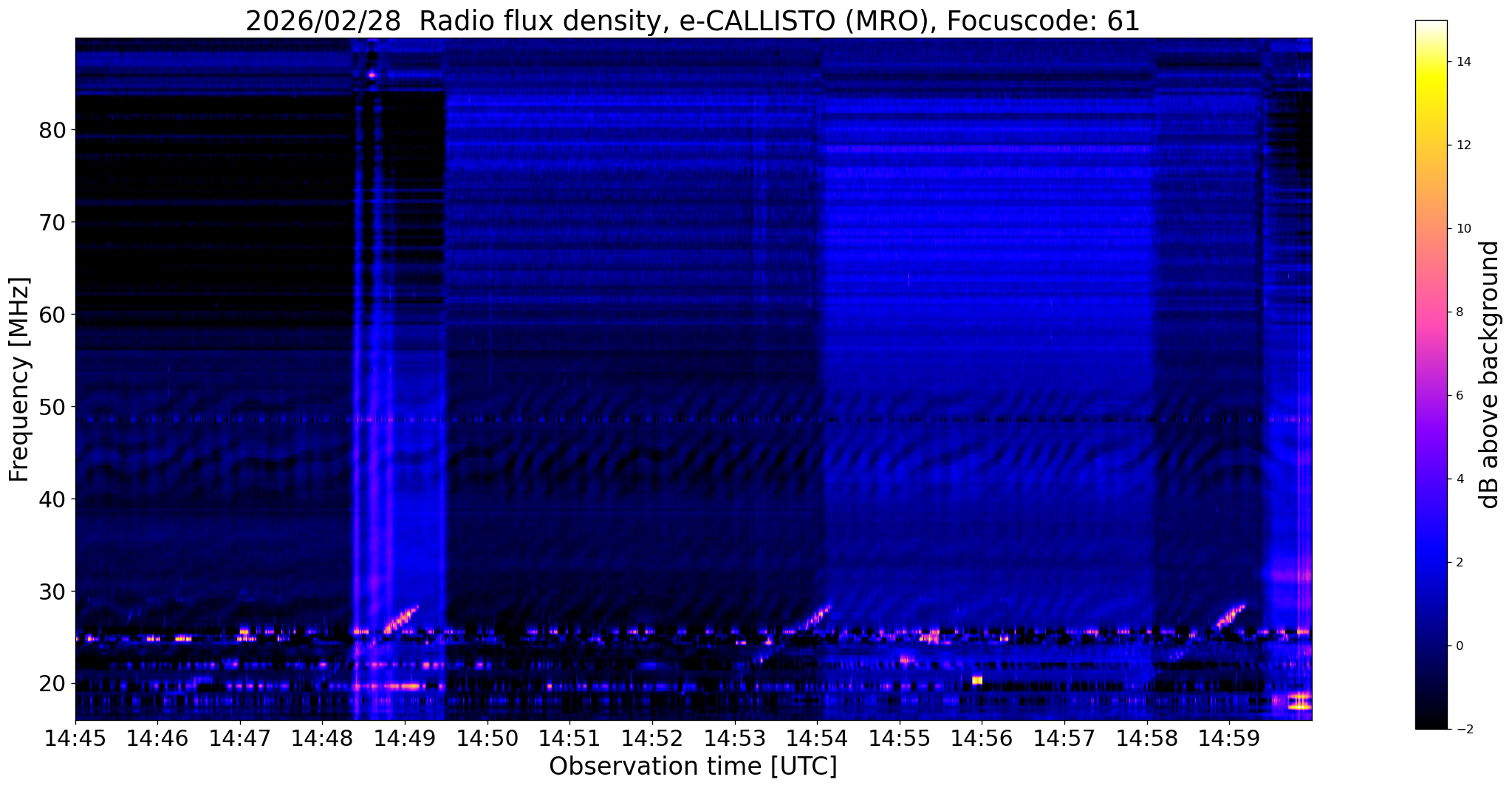Click the 14:53 time tick label
Screen dimensions: 1512x788
click(x=734, y=739)
